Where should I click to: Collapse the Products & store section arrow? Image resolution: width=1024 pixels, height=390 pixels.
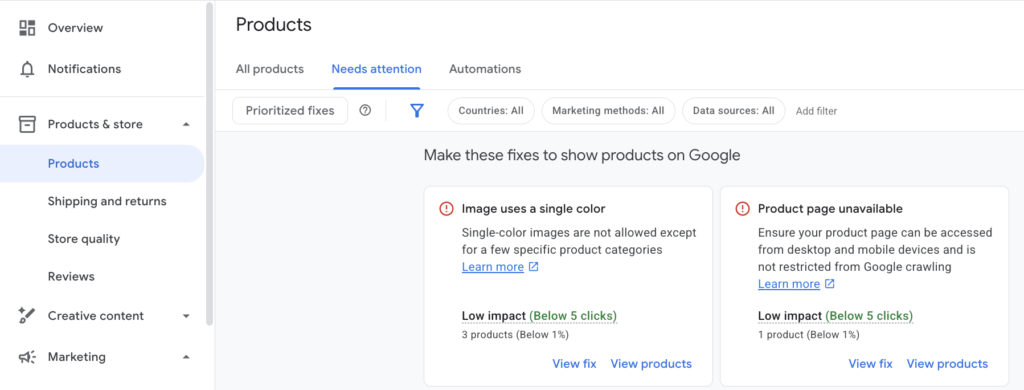pyautogui.click(x=186, y=124)
